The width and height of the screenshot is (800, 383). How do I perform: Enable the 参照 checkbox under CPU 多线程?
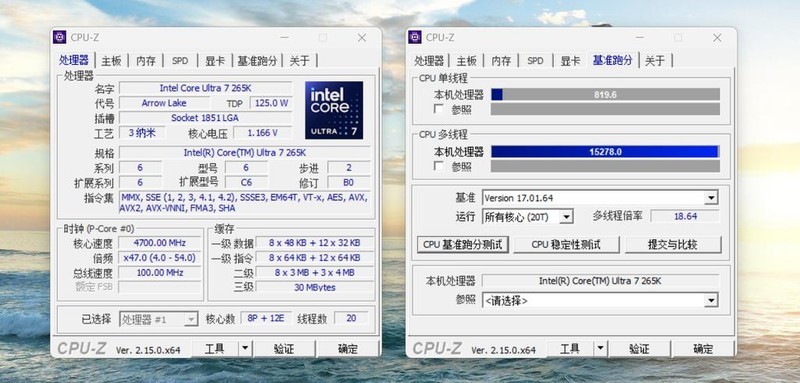click(438, 166)
